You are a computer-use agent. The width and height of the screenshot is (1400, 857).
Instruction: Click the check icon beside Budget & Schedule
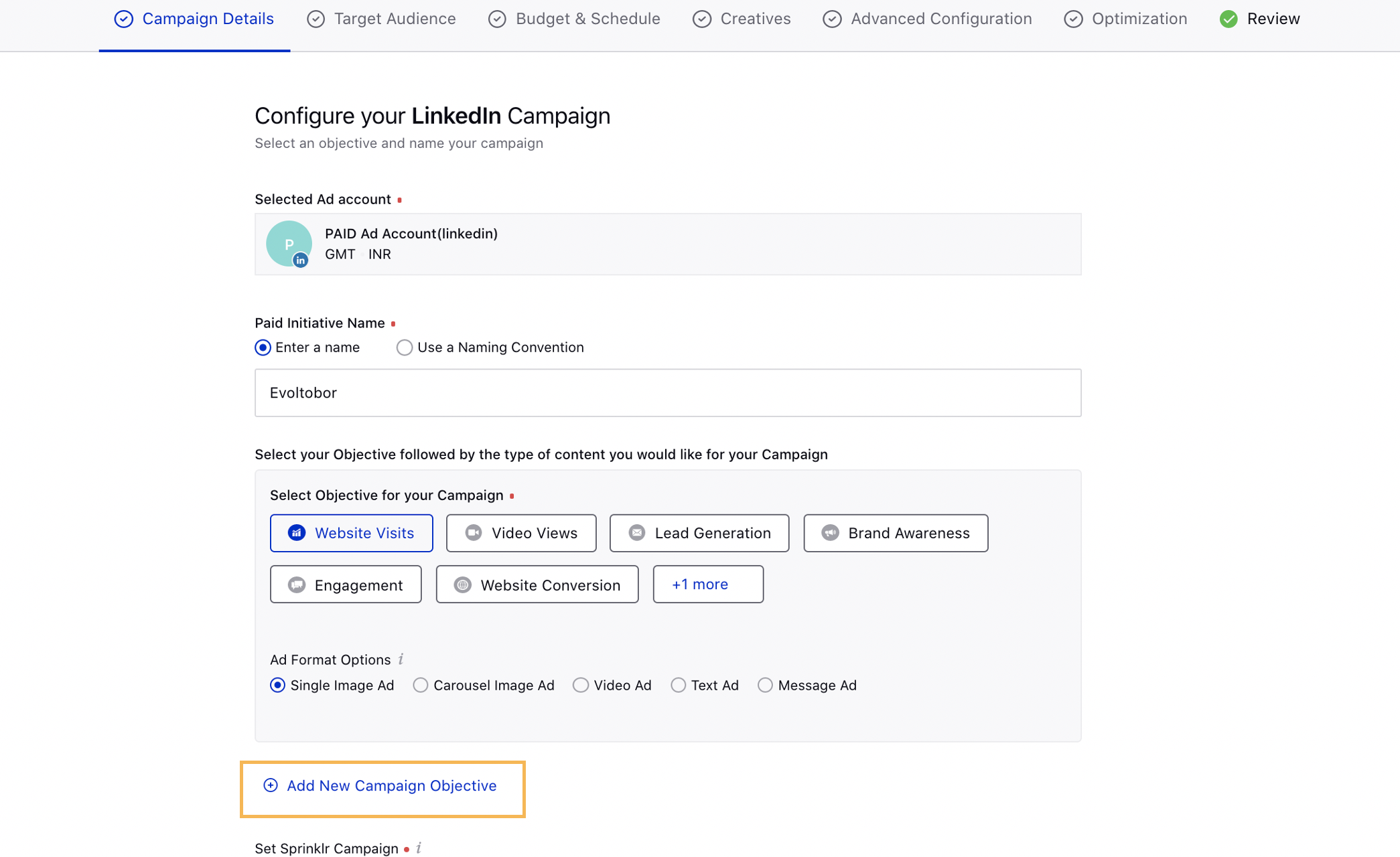click(x=497, y=19)
